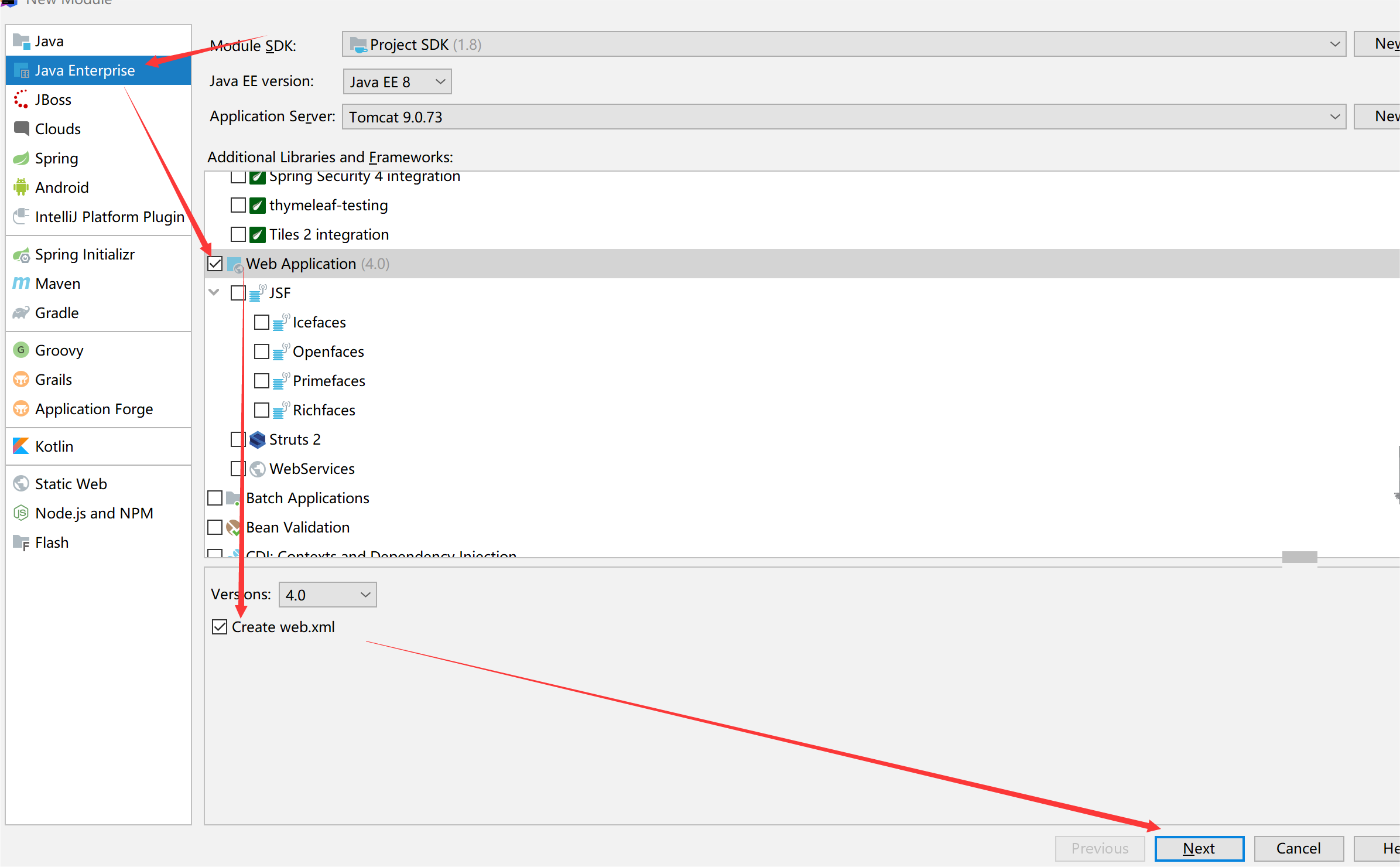Click the Next button
Viewport: 1400px width, 867px height.
click(1199, 849)
